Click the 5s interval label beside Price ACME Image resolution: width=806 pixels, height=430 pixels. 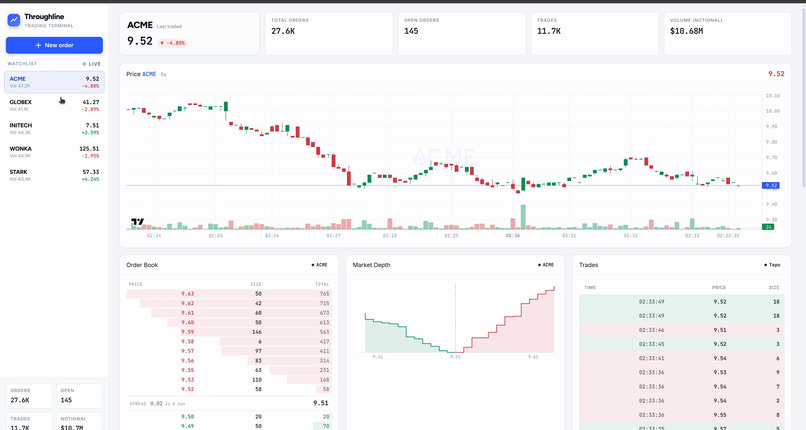point(163,74)
